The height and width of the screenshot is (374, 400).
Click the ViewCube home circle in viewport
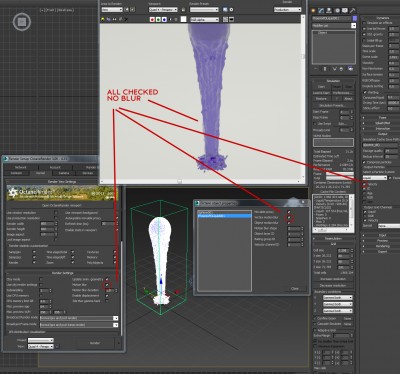[x=22, y=22]
